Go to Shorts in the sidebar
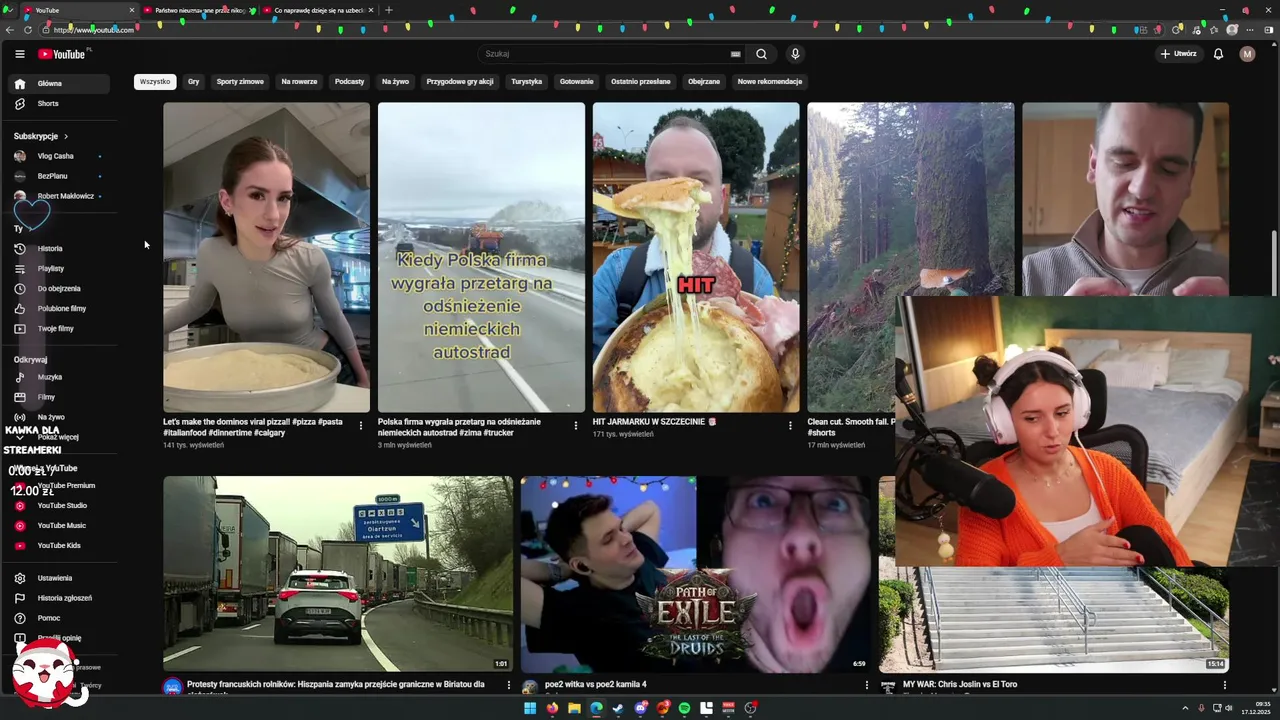The width and height of the screenshot is (1280, 720). coord(58,104)
